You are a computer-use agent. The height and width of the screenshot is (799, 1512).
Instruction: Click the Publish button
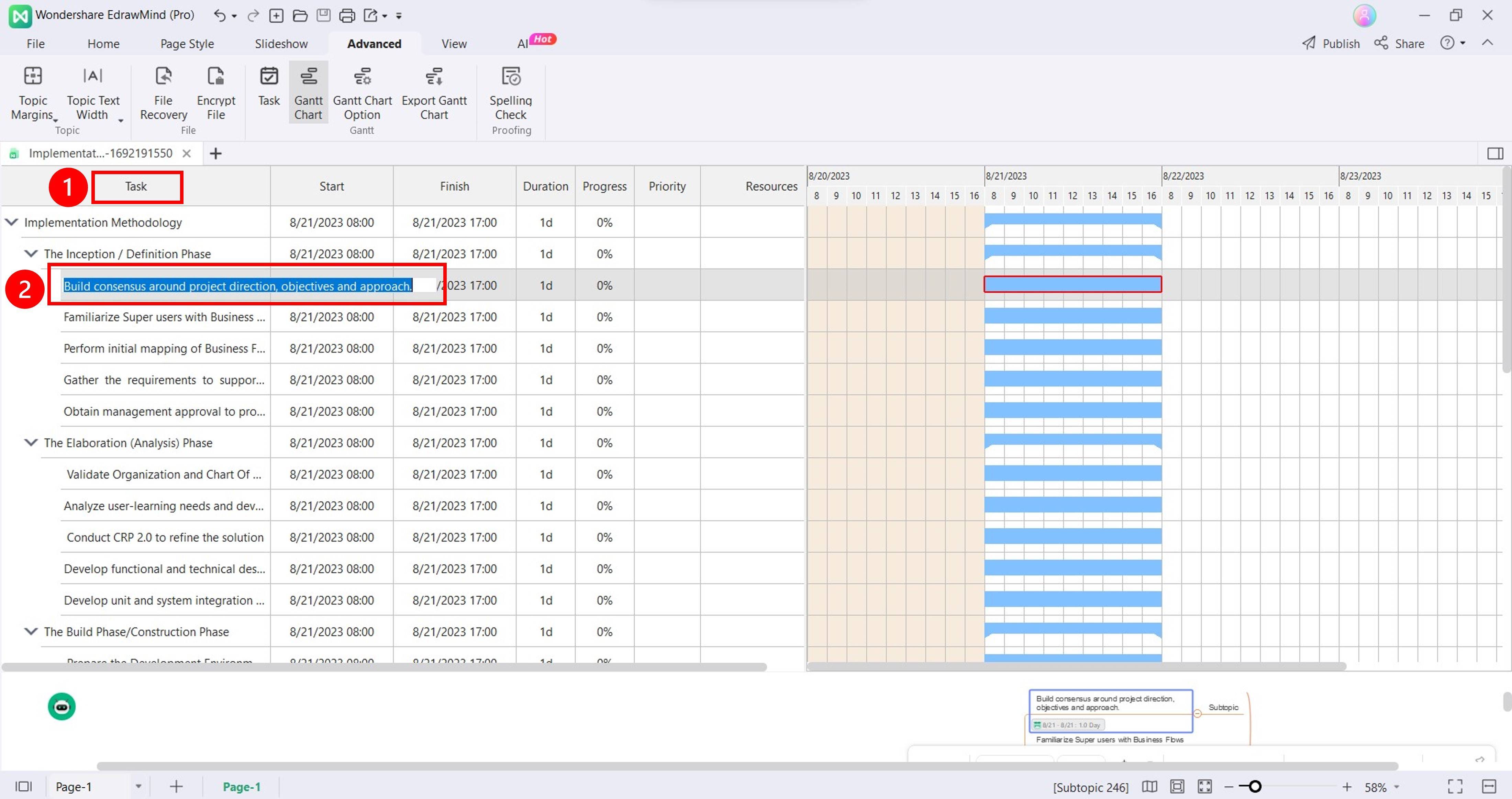coord(1331,44)
